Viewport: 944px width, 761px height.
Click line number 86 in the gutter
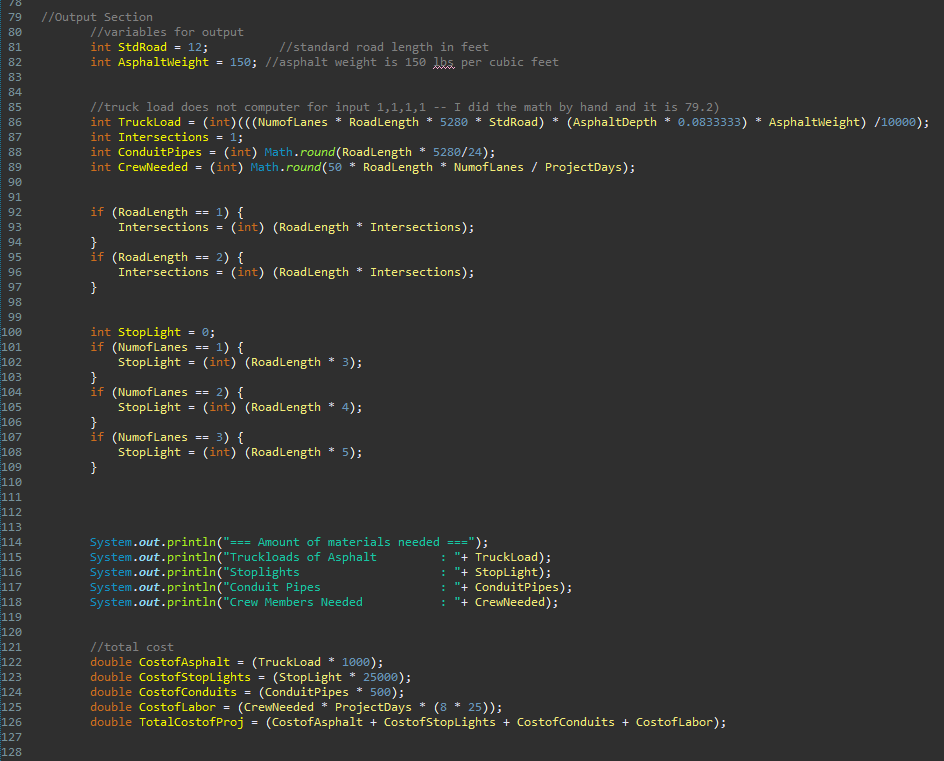click(14, 122)
